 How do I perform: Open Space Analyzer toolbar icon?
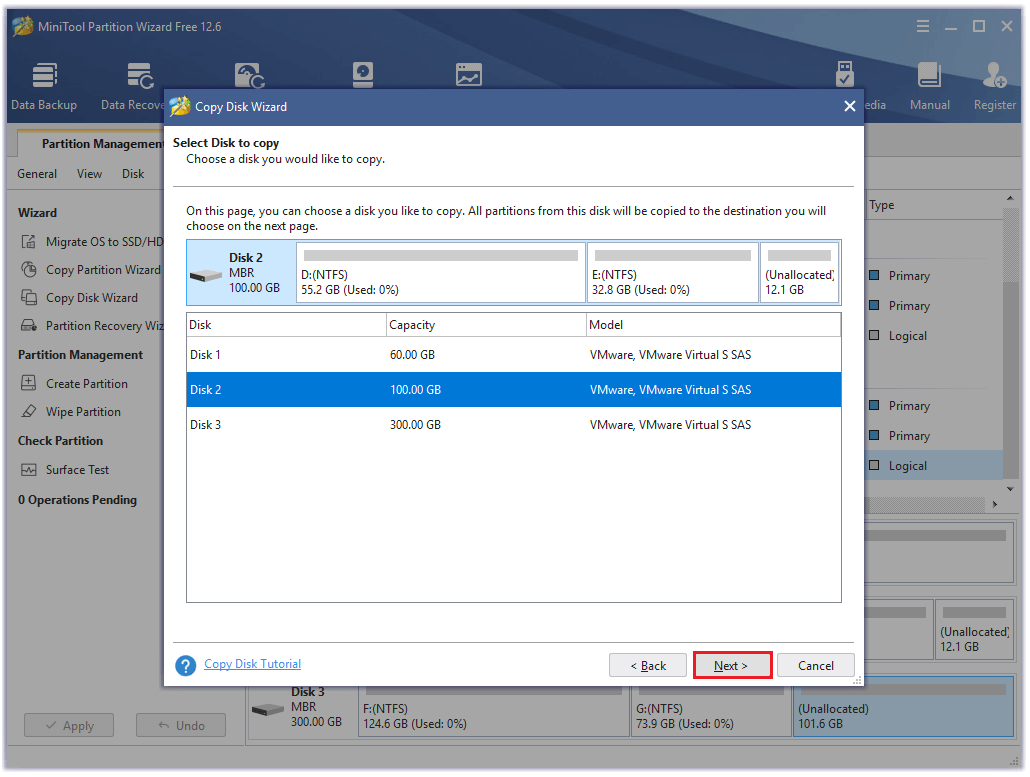[x=469, y=76]
